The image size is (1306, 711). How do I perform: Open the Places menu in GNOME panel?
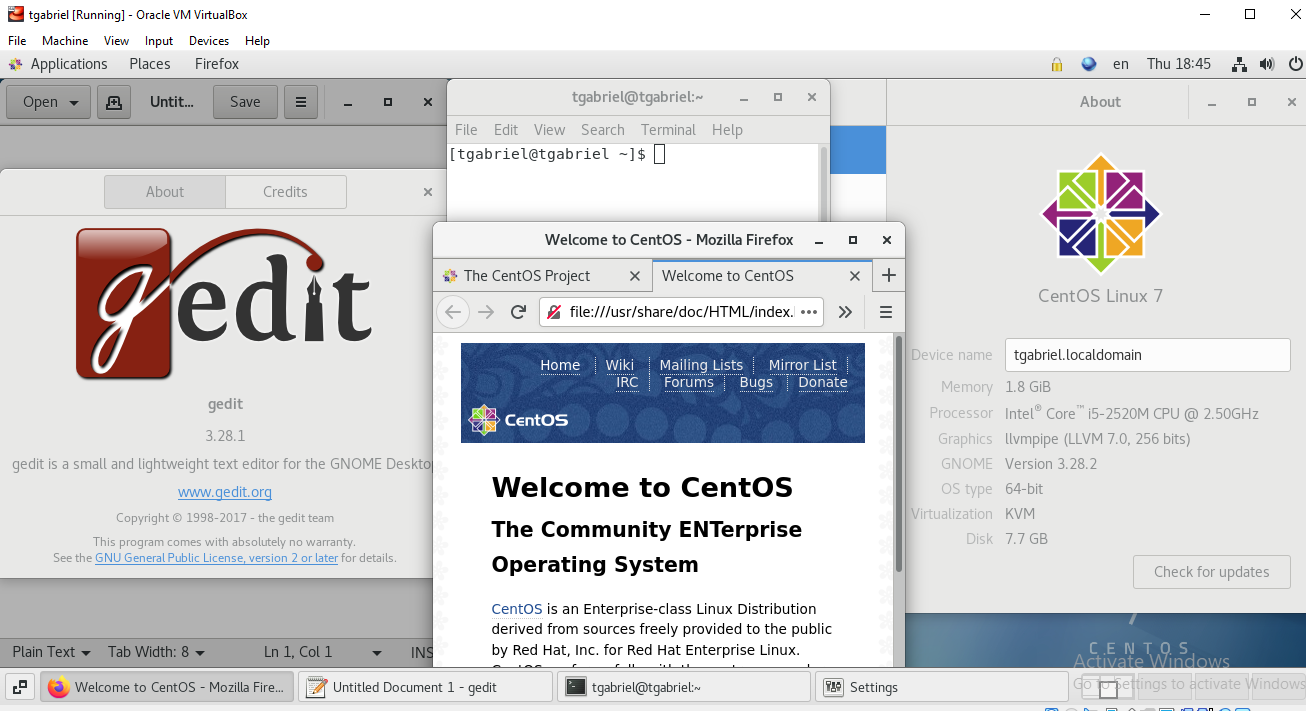[x=150, y=64]
